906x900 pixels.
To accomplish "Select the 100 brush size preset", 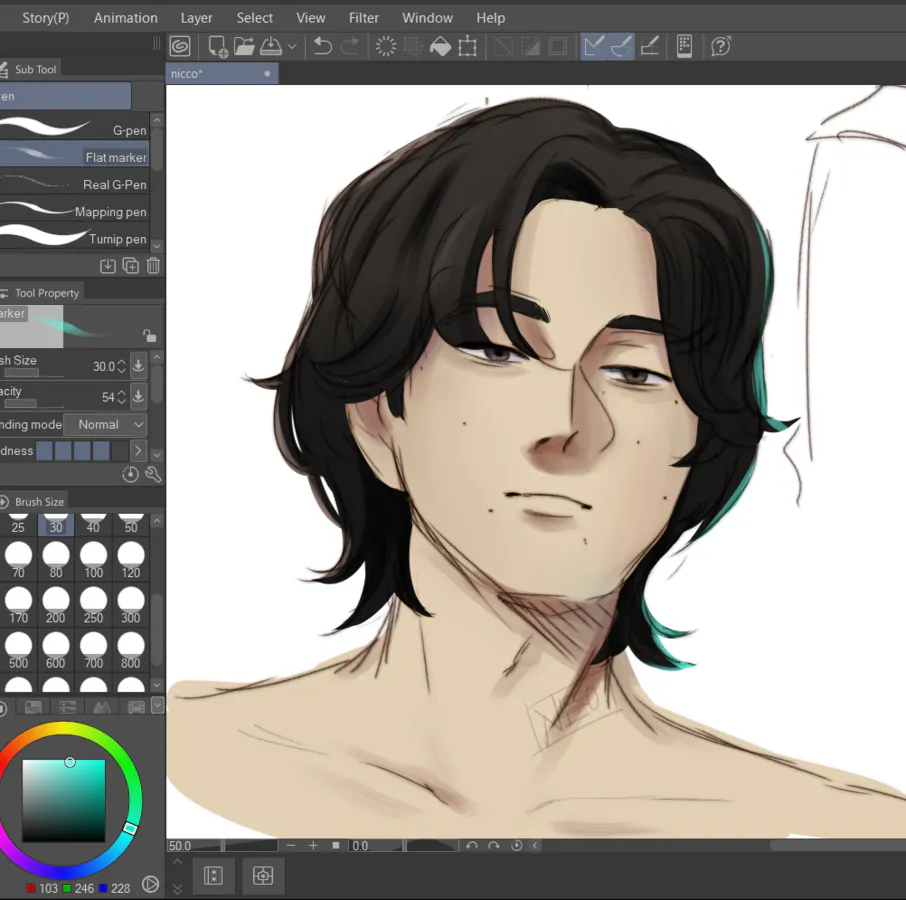I will click(93, 559).
